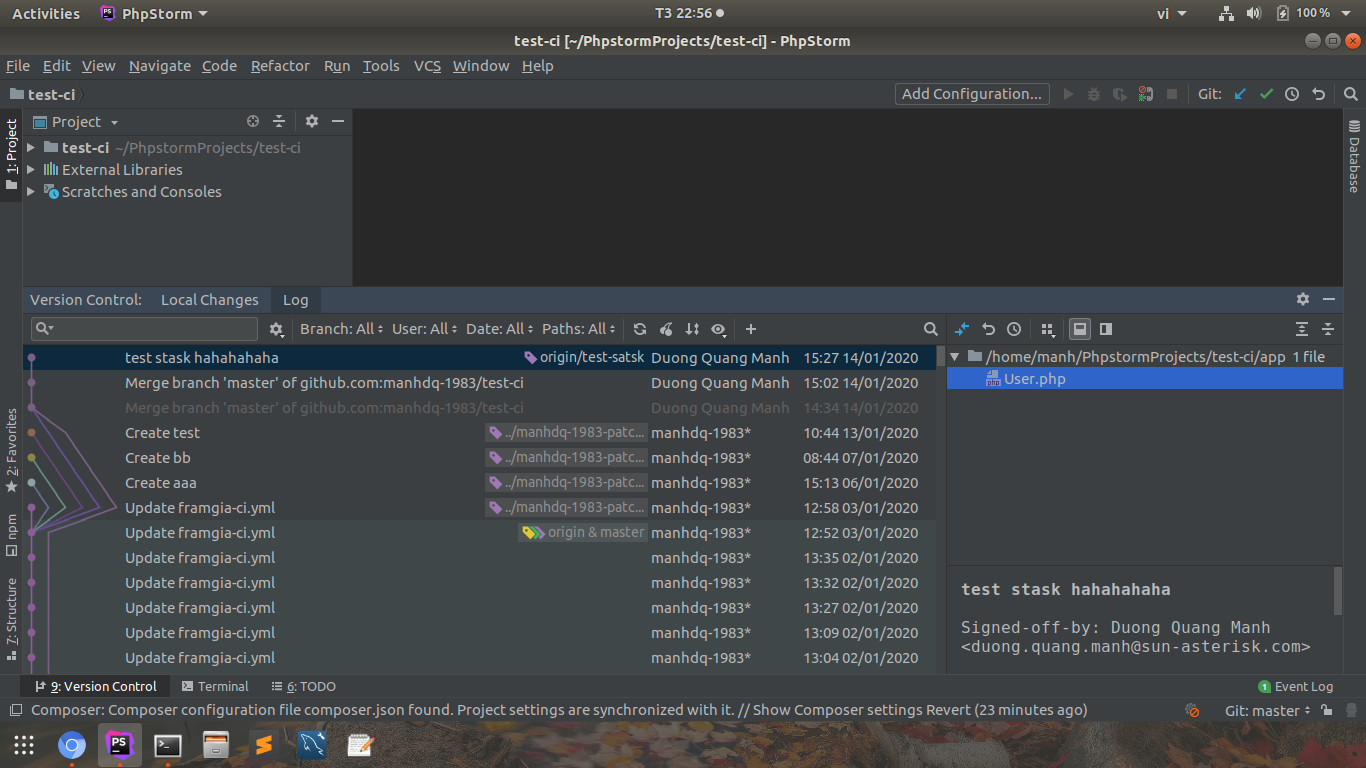Screen dimensions: 1366x768
Task: Open the Database tool window sidebar
Action: (1354, 157)
